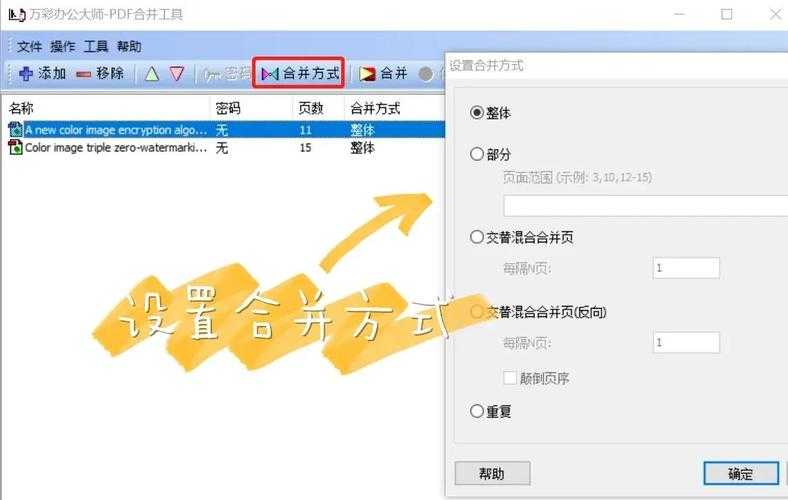Select the 部分 radio option
This screenshot has width=788, height=500.
476,154
